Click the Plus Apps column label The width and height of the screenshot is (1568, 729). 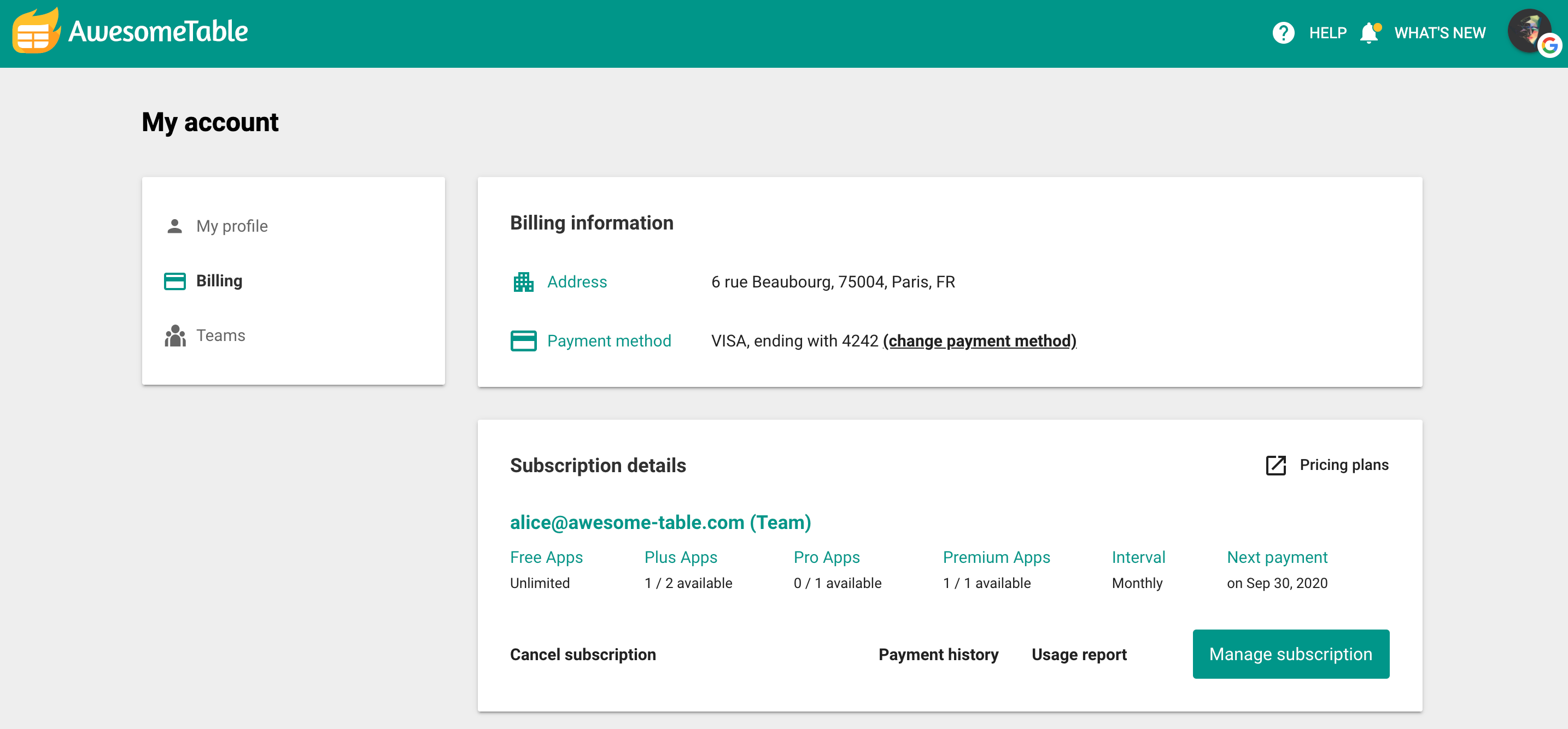pos(681,557)
